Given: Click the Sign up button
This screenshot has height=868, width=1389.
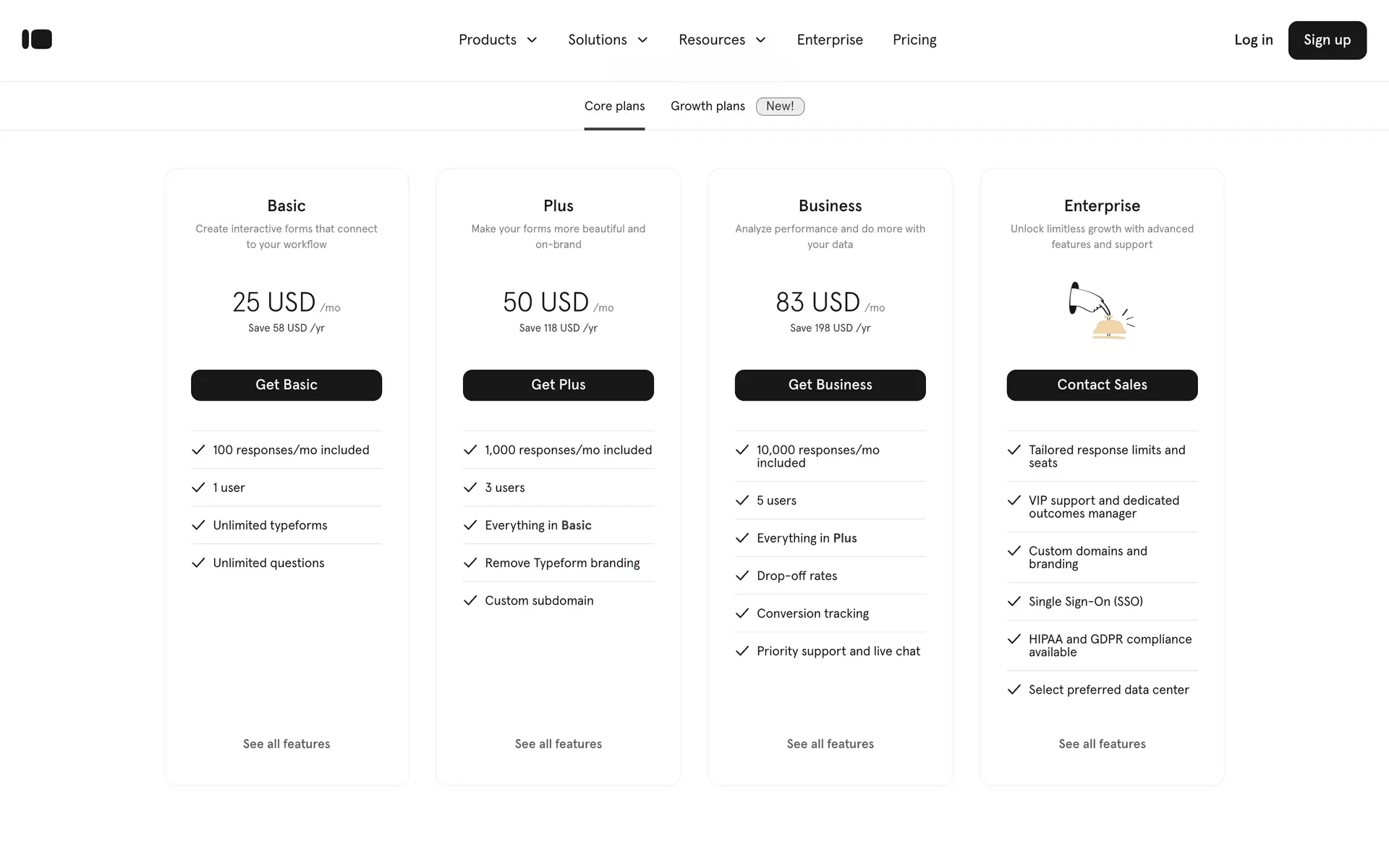Looking at the screenshot, I should pos(1327,40).
